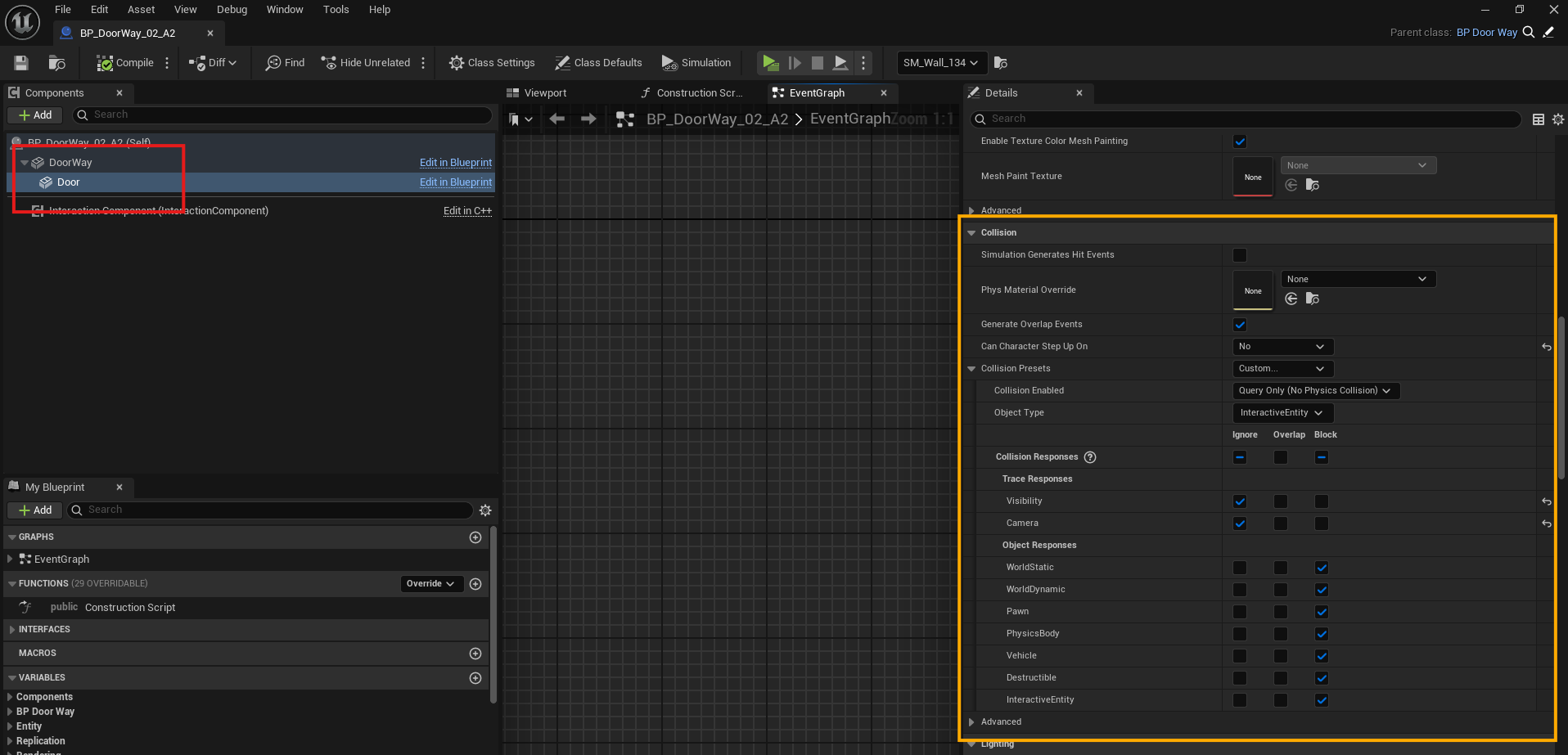1568x755 pixels.
Task: Click Add button in Components panel
Action: pyautogui.click(x=35, y=115)
